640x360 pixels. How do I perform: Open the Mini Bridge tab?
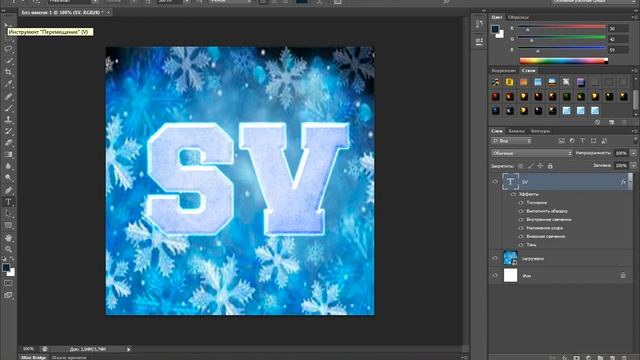34,358
